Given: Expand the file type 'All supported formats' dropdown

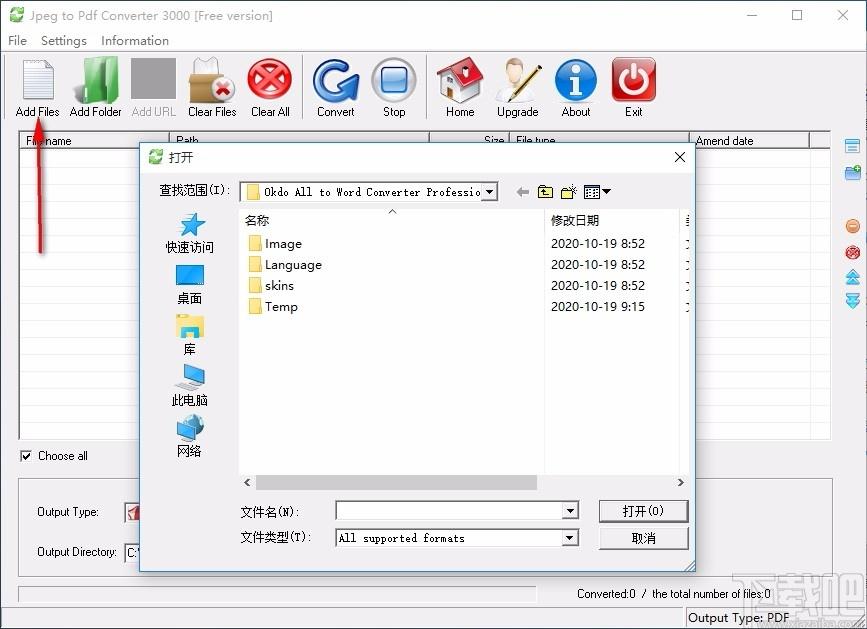Looking at the screenshot, I should 570,537.
